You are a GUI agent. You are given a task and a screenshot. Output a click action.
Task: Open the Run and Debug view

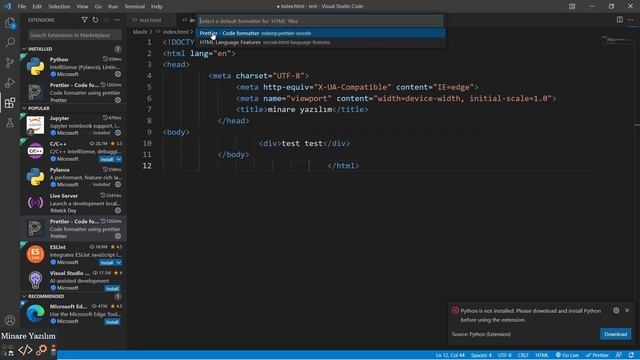[10, 82]
